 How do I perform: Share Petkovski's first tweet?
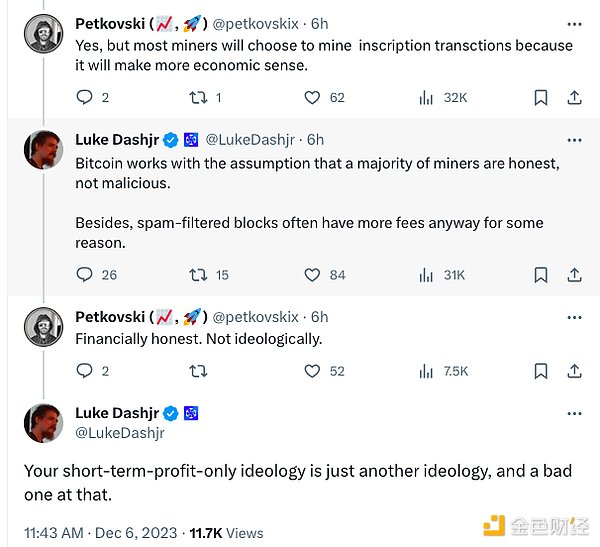[574, 97]
